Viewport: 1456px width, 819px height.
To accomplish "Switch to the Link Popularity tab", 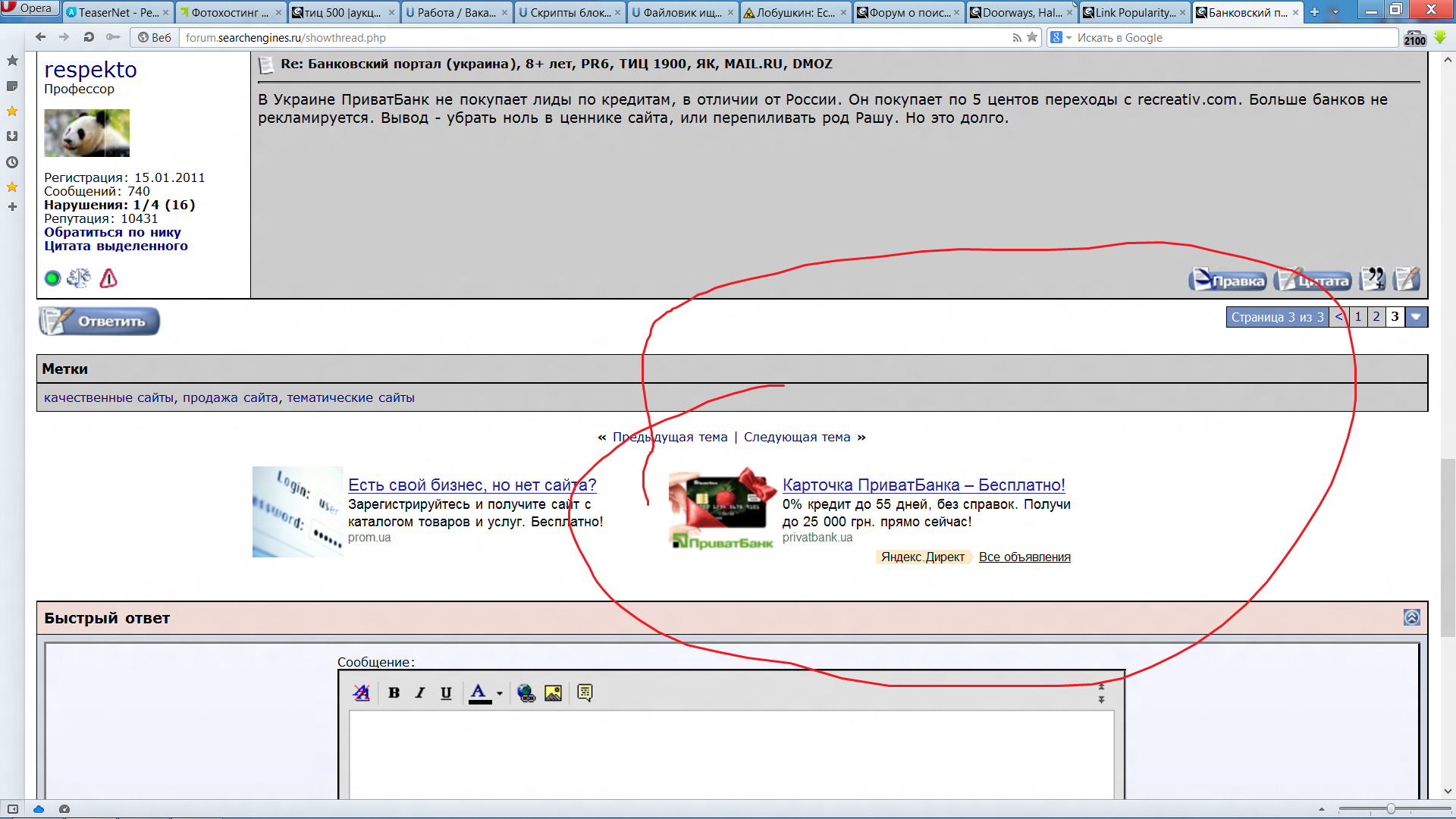I will point(1134,12).
